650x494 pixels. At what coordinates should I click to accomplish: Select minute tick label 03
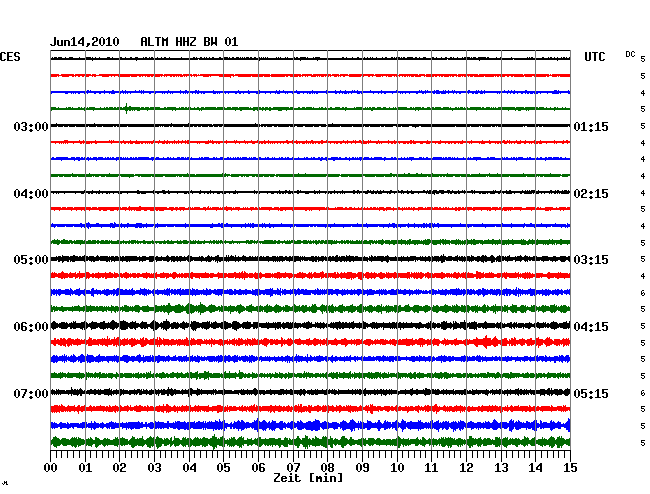[x=154, y=467]
